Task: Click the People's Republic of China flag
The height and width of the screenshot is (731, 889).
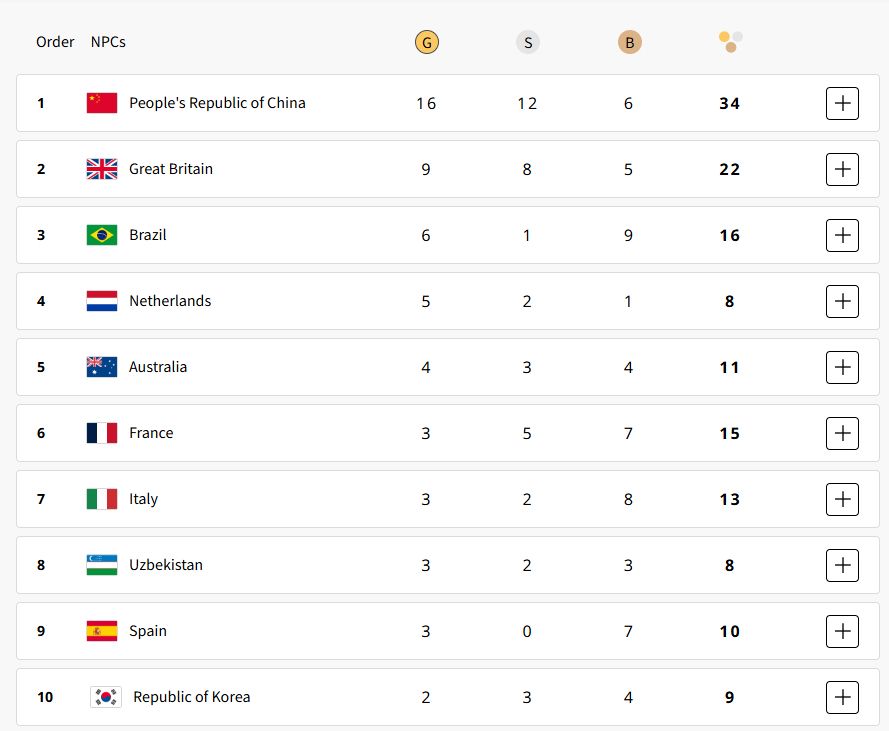Action: tap(102, 103)
